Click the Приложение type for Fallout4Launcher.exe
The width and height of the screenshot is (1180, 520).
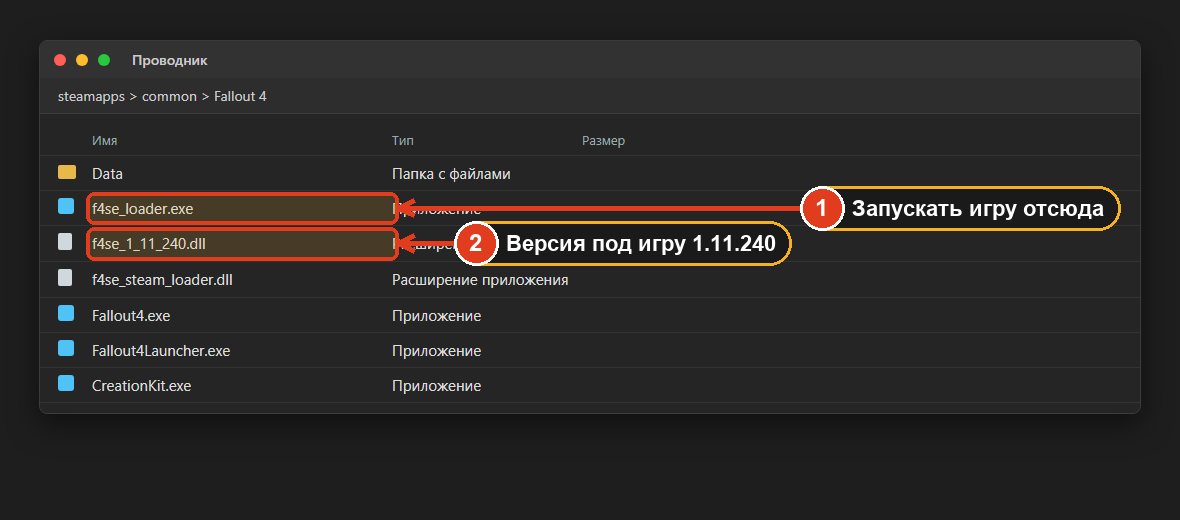(x=436, y=351)
